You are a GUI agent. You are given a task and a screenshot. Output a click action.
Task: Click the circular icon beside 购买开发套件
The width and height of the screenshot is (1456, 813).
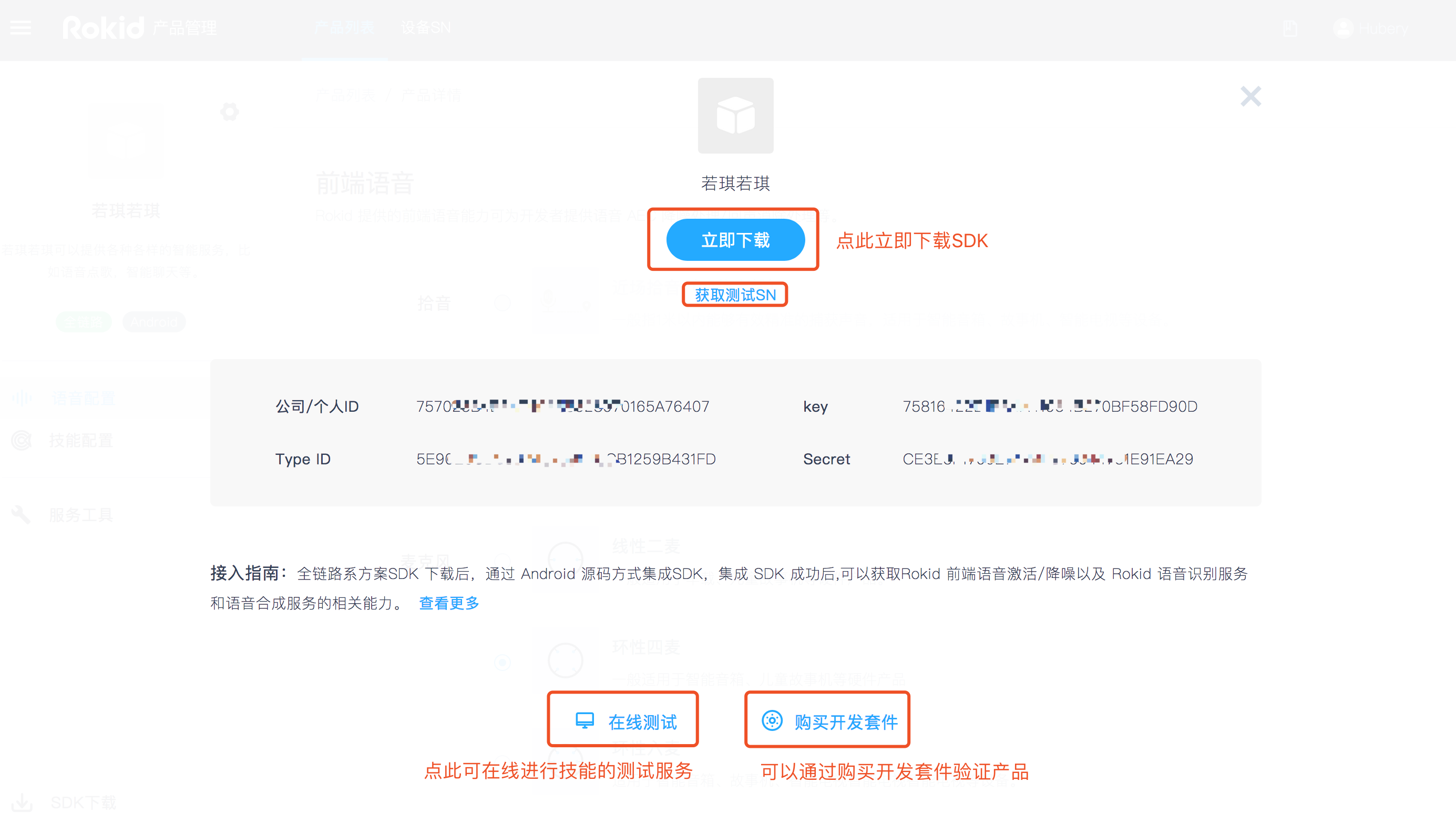pos(772,721)
